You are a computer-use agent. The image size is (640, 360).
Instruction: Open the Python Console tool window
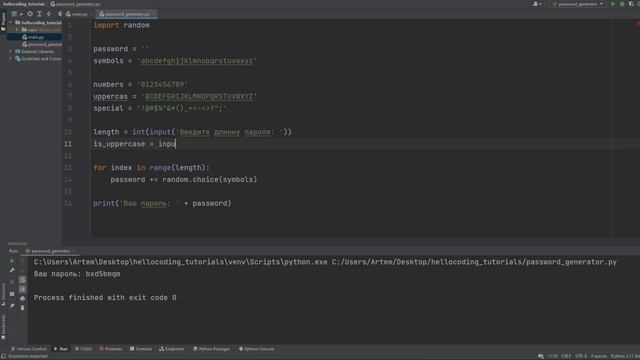[256, 349]
